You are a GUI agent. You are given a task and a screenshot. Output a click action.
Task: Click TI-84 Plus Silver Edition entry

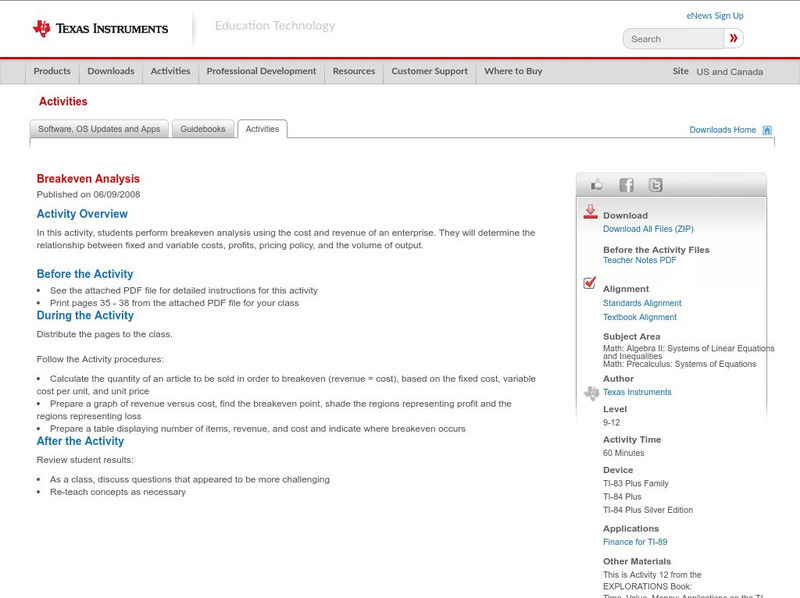[648, 510]
